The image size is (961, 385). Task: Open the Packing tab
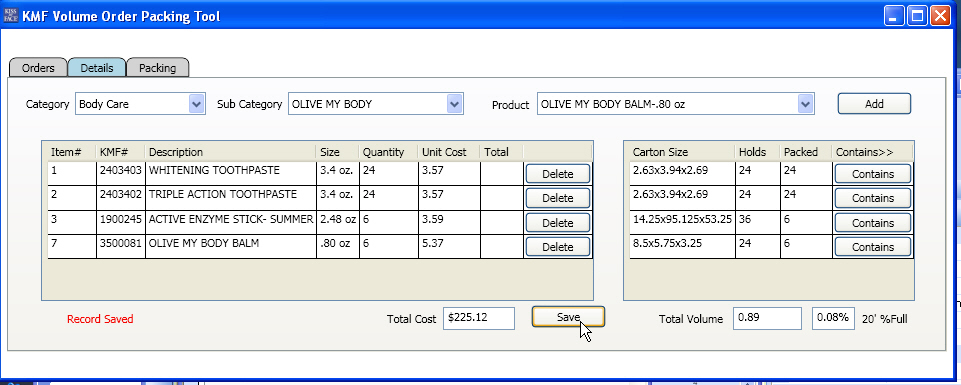pos(158,67)
